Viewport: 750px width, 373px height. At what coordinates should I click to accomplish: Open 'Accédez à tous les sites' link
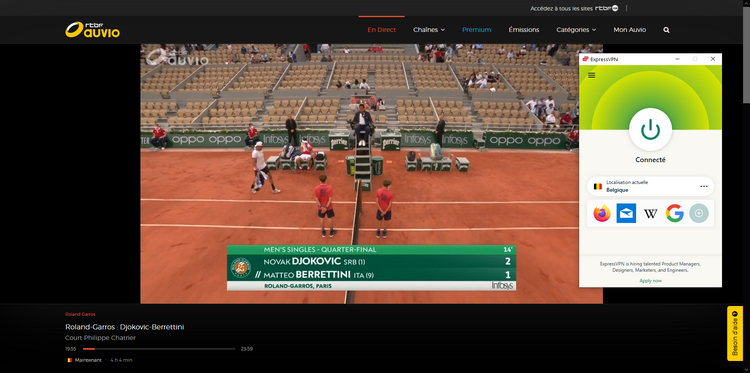tap(574, 8)
